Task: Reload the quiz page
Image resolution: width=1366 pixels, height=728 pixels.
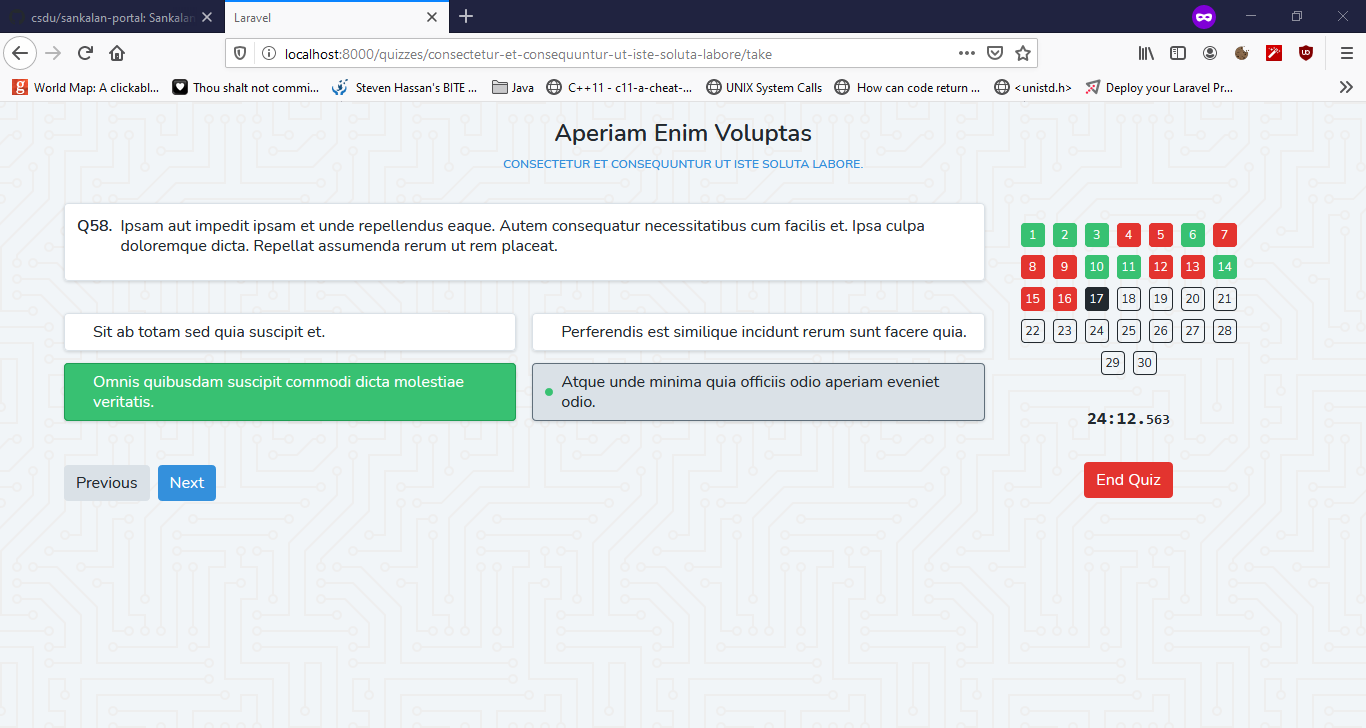Action: coord(86,53)
